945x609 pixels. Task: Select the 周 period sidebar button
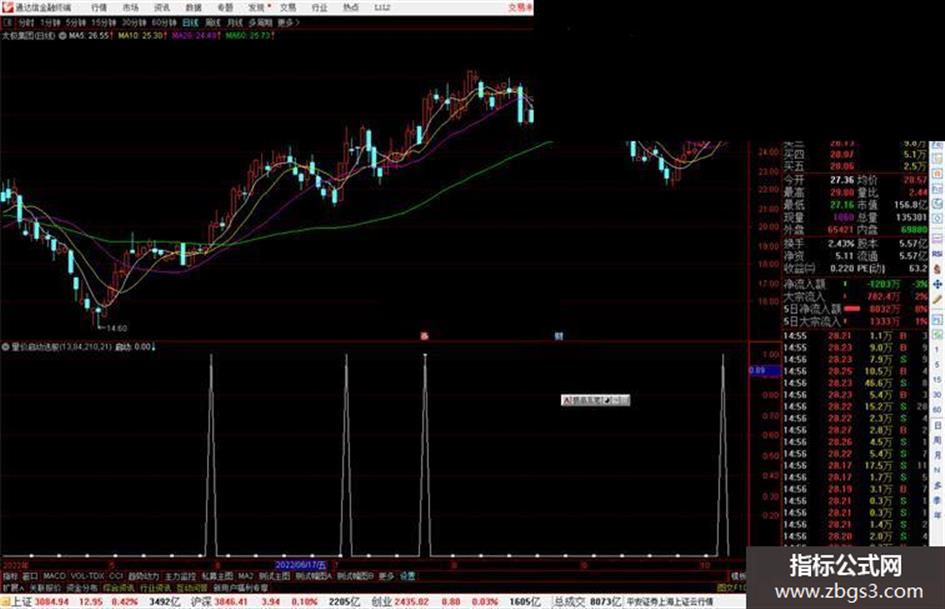pyautogui.click(x=937, y=440)
